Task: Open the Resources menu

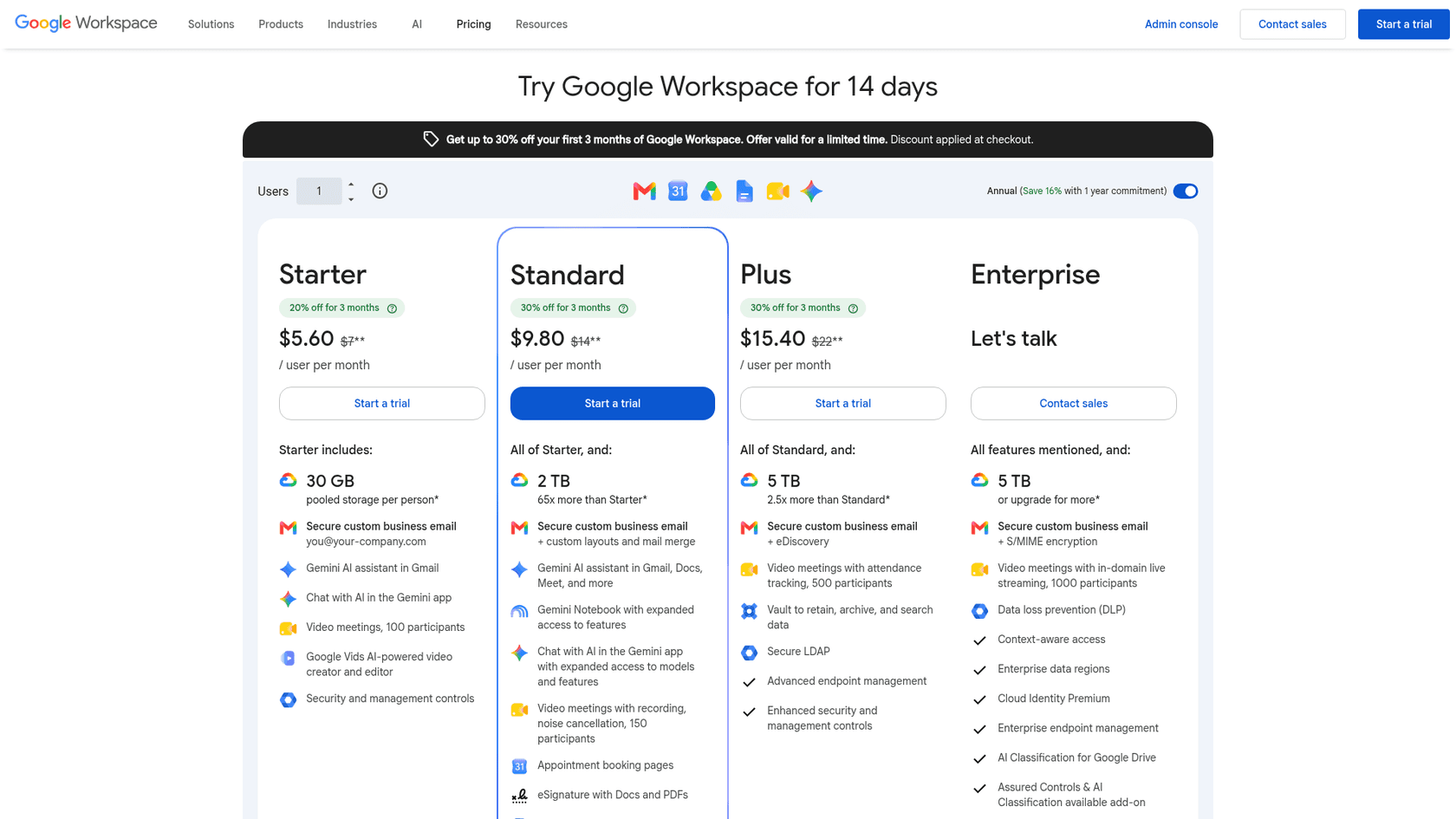Action: pyautogui.click(x=541, y=24)
